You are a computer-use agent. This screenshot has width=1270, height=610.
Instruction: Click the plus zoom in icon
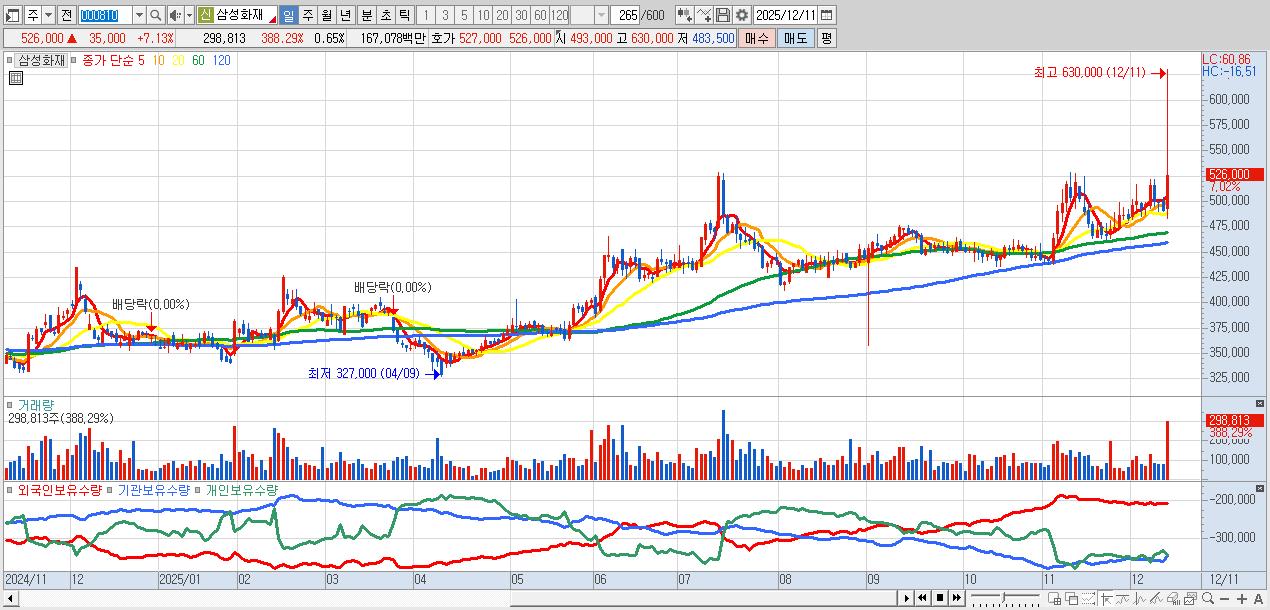point(1242,599)
